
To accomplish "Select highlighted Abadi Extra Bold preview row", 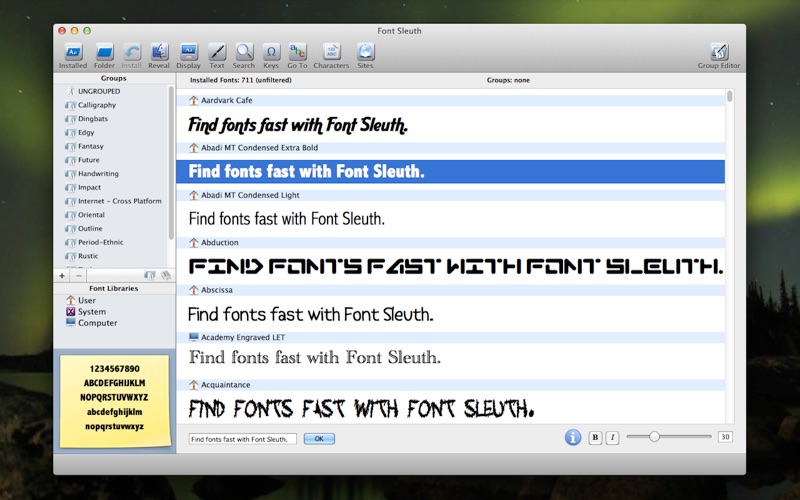I will pyautogui.click(x=451, y=171).
